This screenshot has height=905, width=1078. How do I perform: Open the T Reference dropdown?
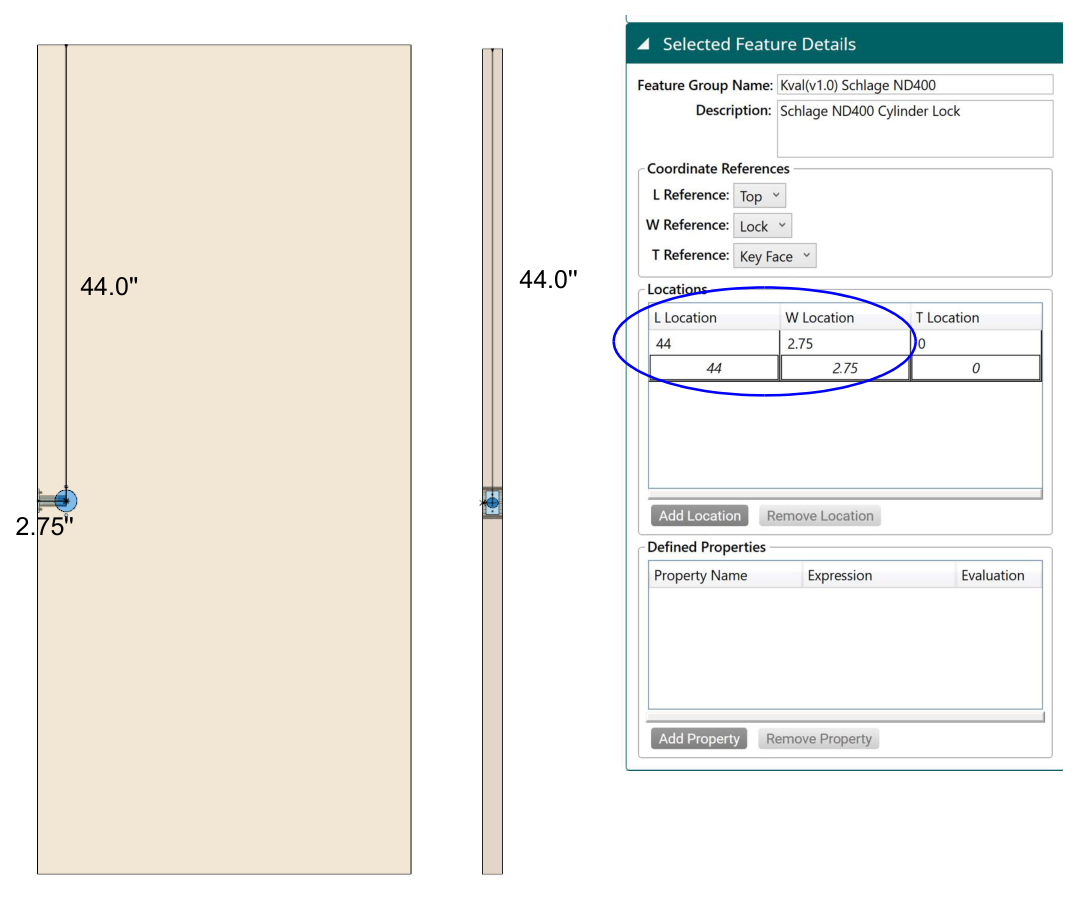[775, 257]
